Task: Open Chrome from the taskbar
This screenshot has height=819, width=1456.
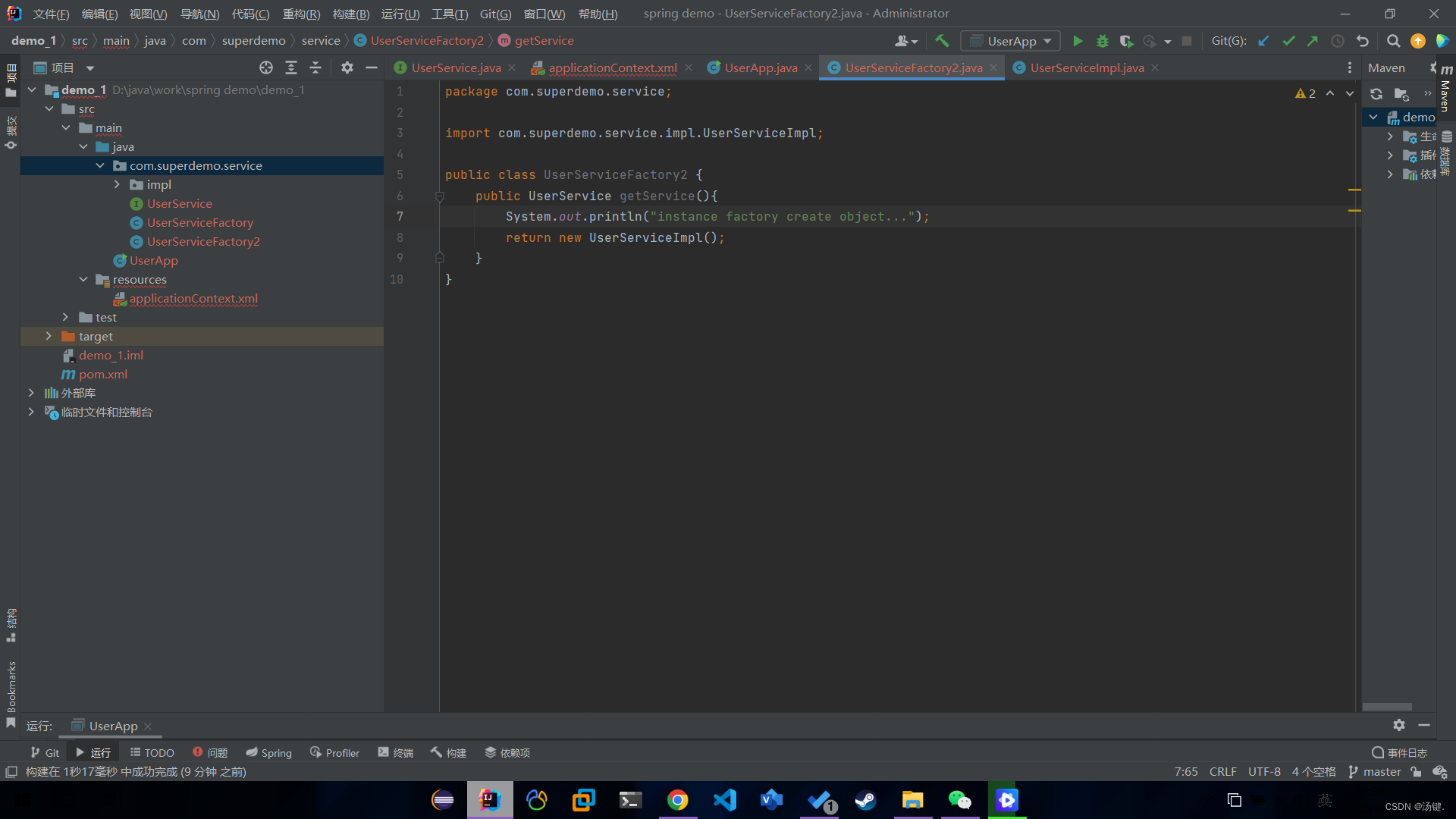Action: pyautogui.click(x=677, y=800)
